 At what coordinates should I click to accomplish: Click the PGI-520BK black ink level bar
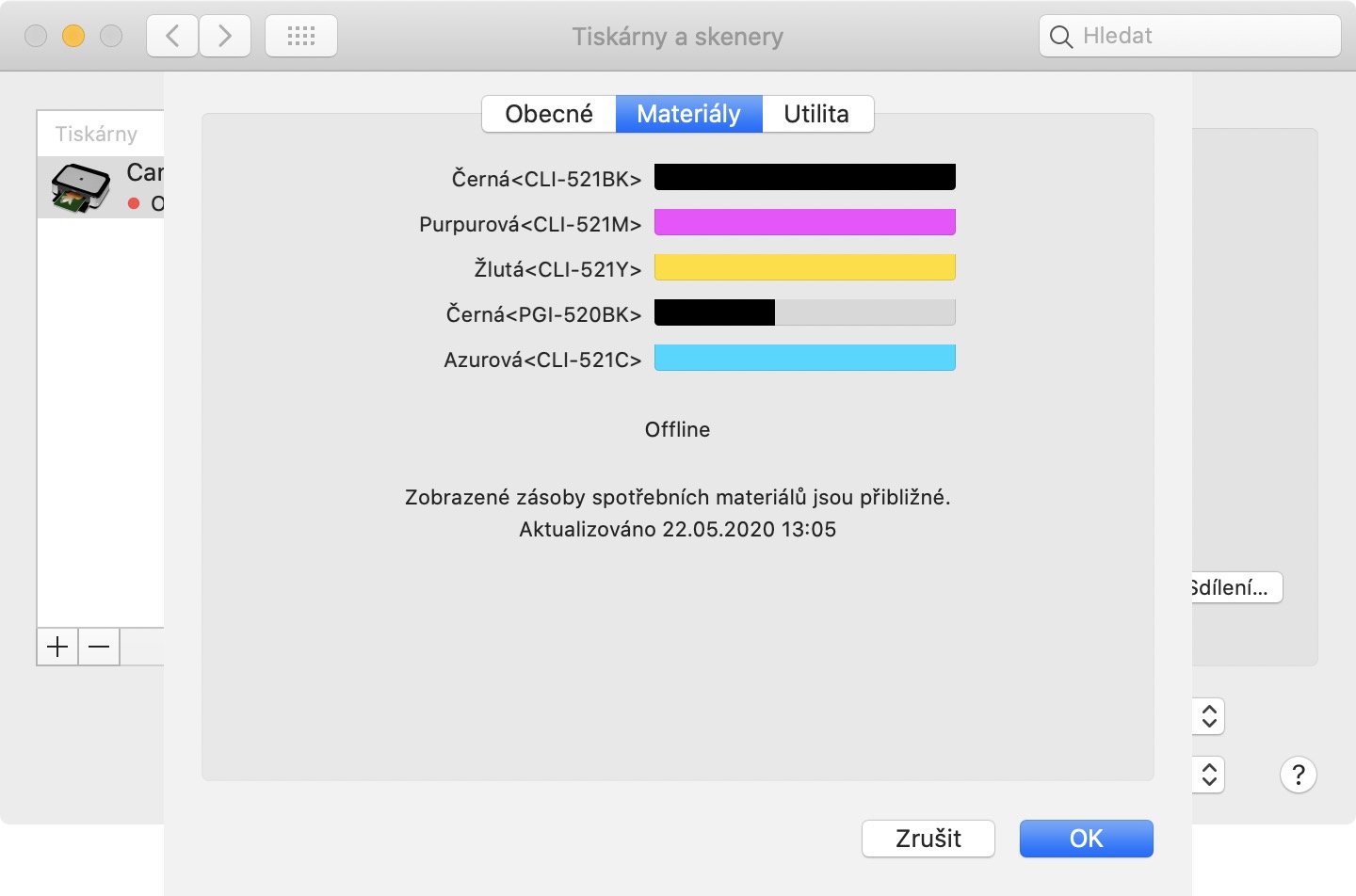805,312
